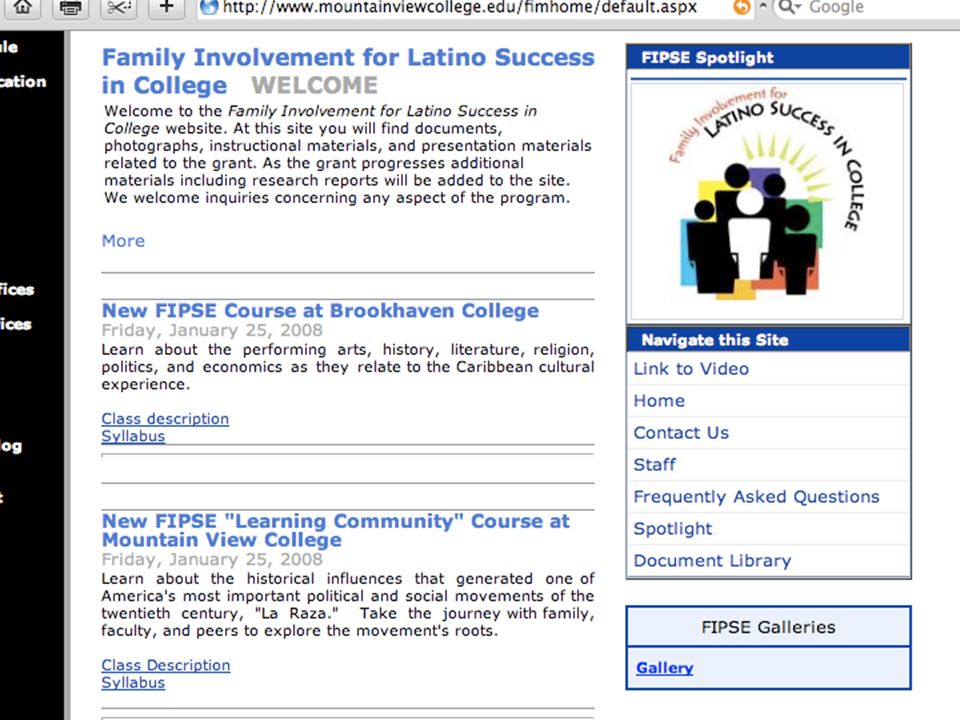Click the Latino Success in College logo image

coord(767,201)
